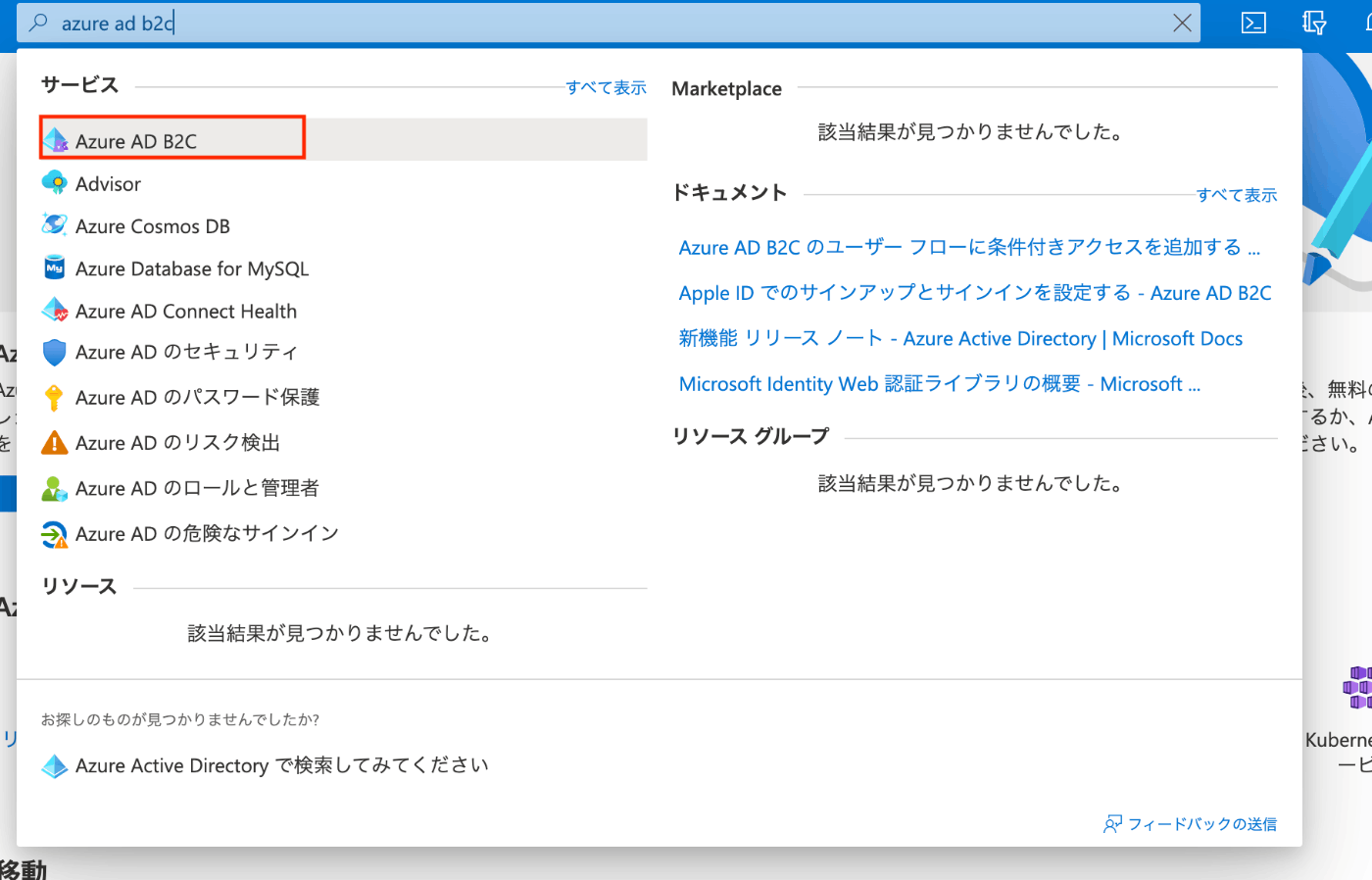
Task: Select Azure Database for MySQL result
Action: [343, 268]
